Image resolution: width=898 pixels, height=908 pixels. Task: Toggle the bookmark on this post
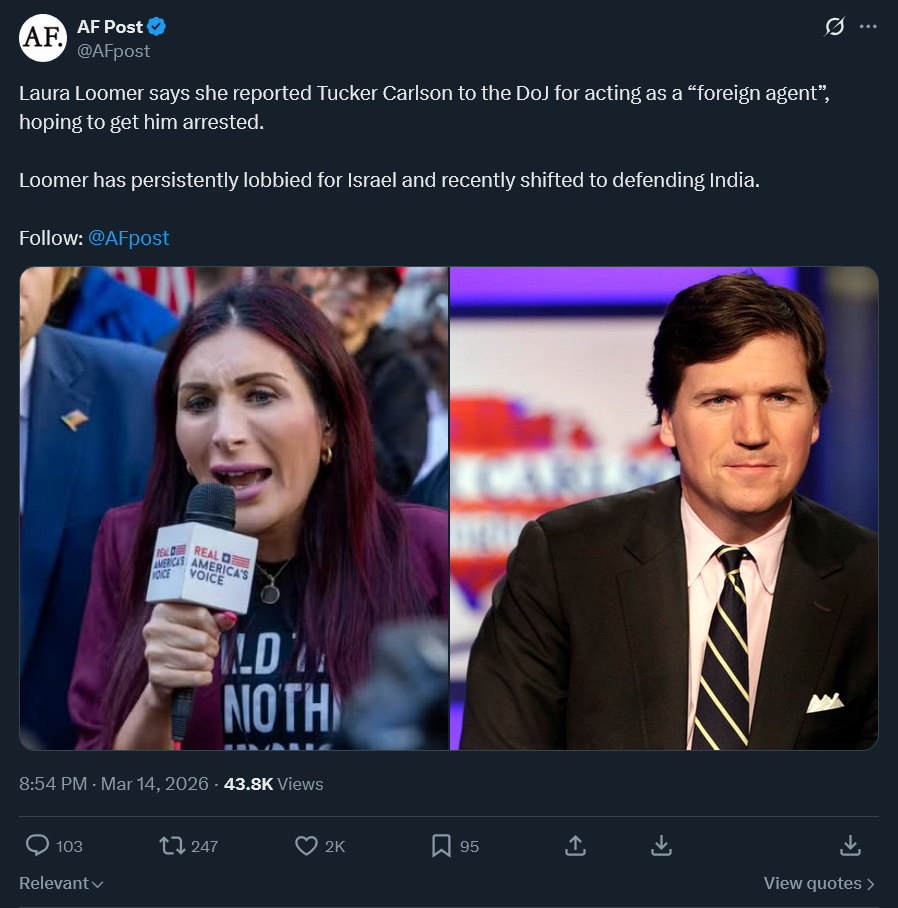click(441, 846)
